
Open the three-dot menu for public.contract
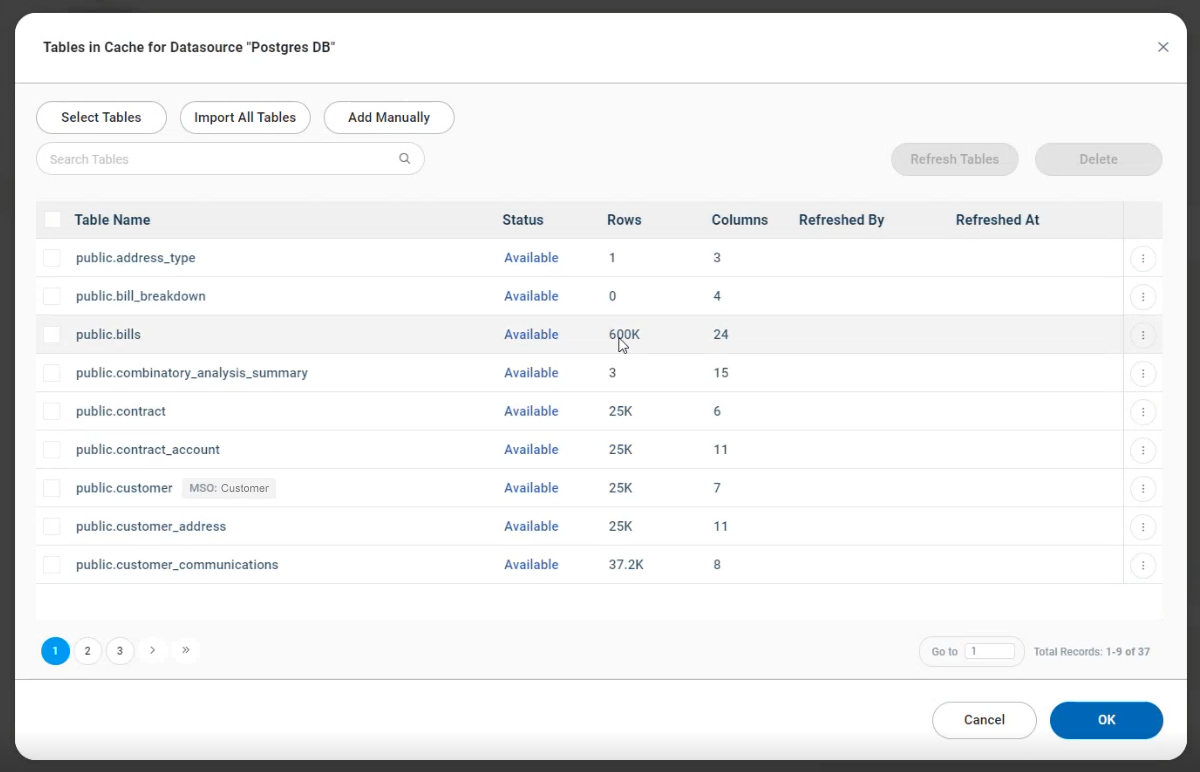(1143, 412)
